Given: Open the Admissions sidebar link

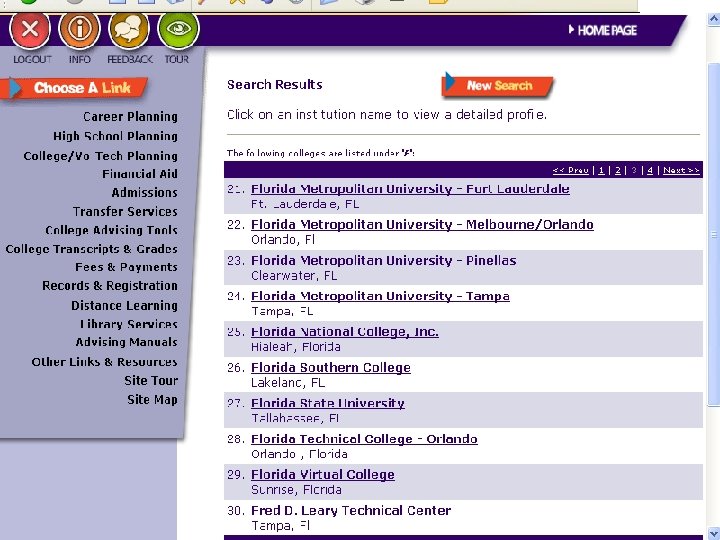Looking at the screenshot, I should (145, 192).
